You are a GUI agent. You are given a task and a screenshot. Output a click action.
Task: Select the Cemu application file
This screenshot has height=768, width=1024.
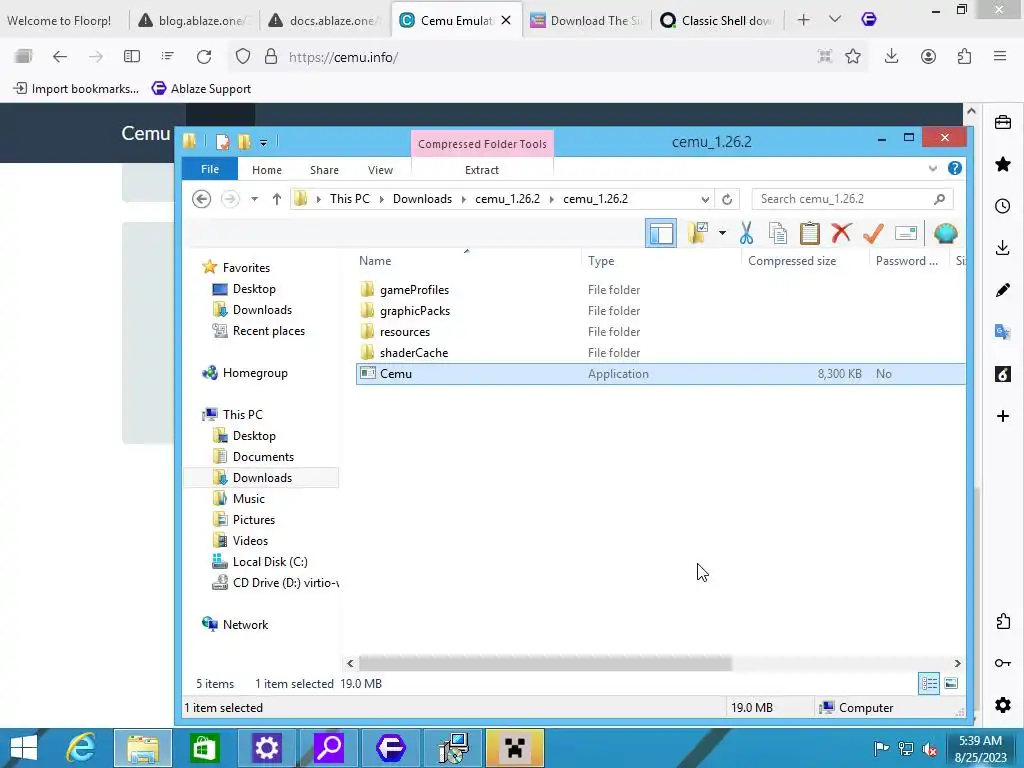tap(660, 374)
